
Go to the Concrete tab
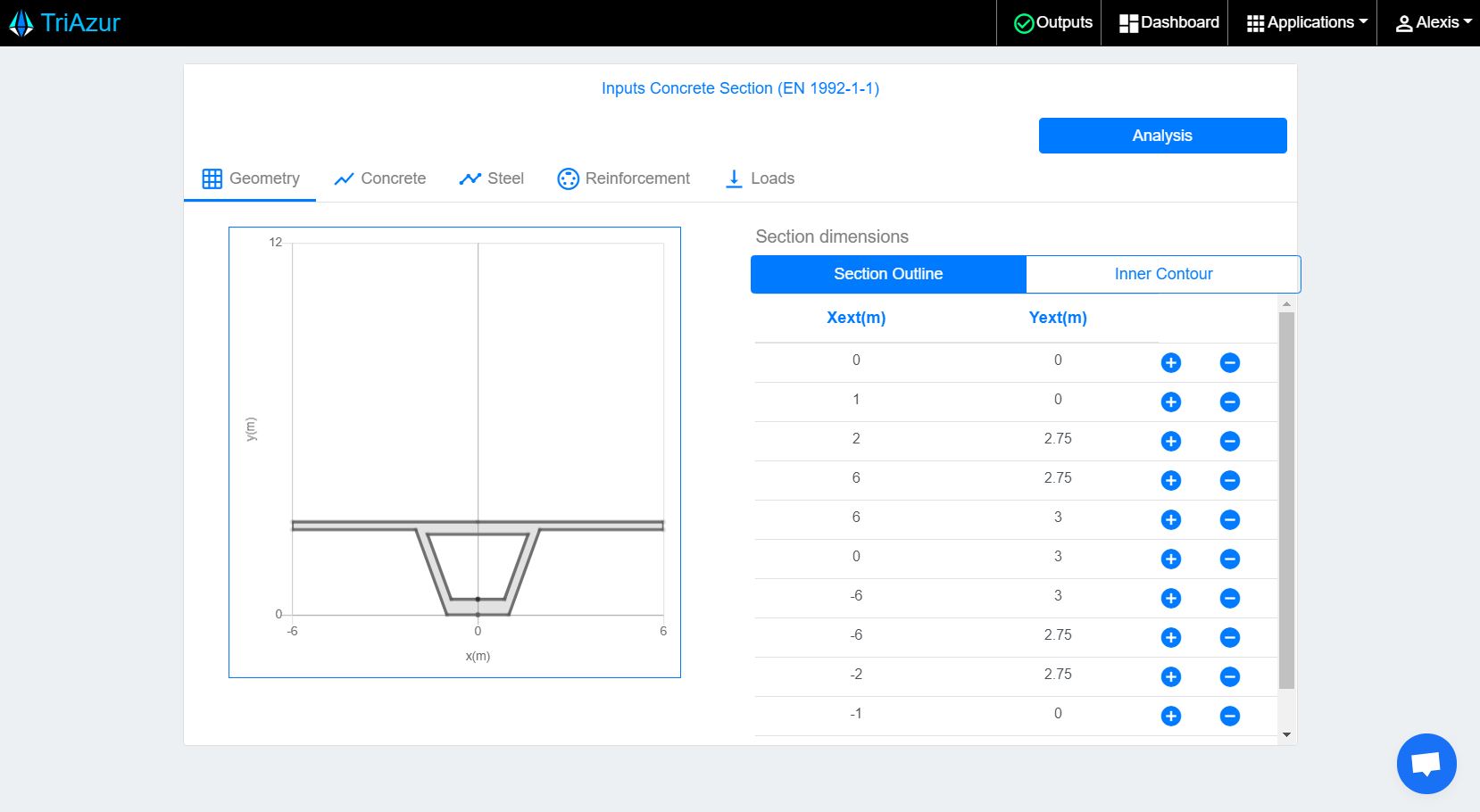pos(379,178)
